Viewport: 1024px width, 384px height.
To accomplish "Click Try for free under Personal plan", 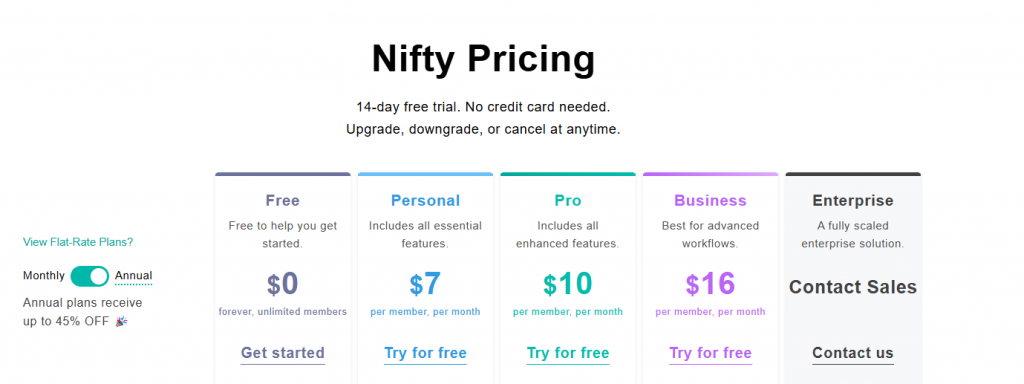I will coord(425,353).
